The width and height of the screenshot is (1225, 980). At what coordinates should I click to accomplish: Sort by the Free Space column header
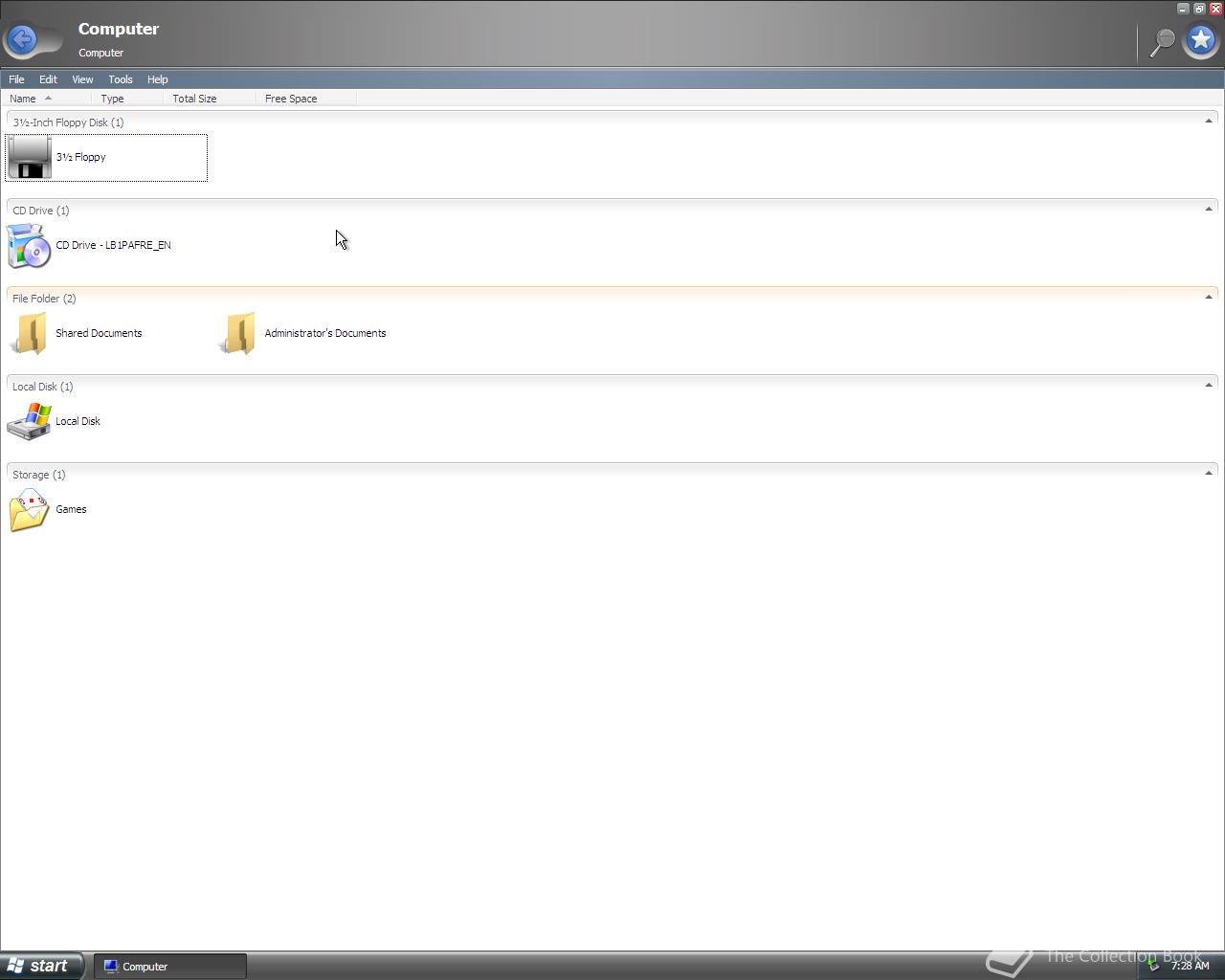pyautogui.click(x=306, y=99)
